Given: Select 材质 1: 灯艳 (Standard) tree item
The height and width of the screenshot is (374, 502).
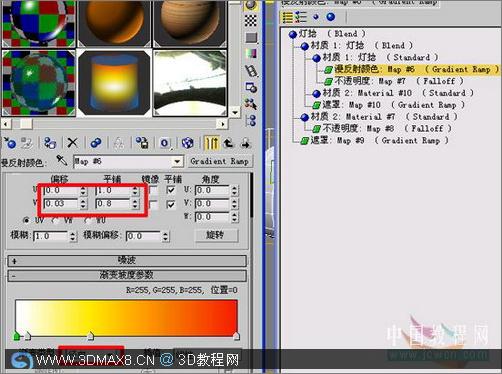Looking at the screenshot, I should coord(375,57).
